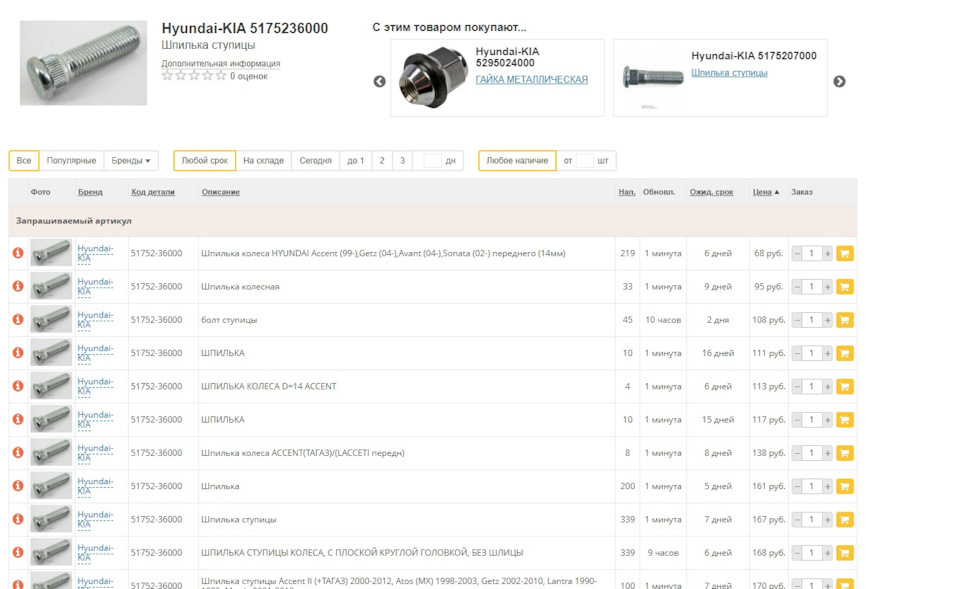The image size is (960, 589).
Task: Click the 0 оценок rating count
Action: [249, 76]
